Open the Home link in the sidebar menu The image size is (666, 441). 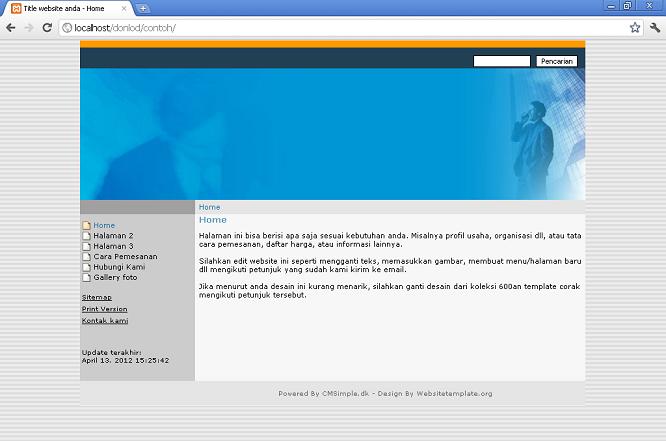coord(104,225)
